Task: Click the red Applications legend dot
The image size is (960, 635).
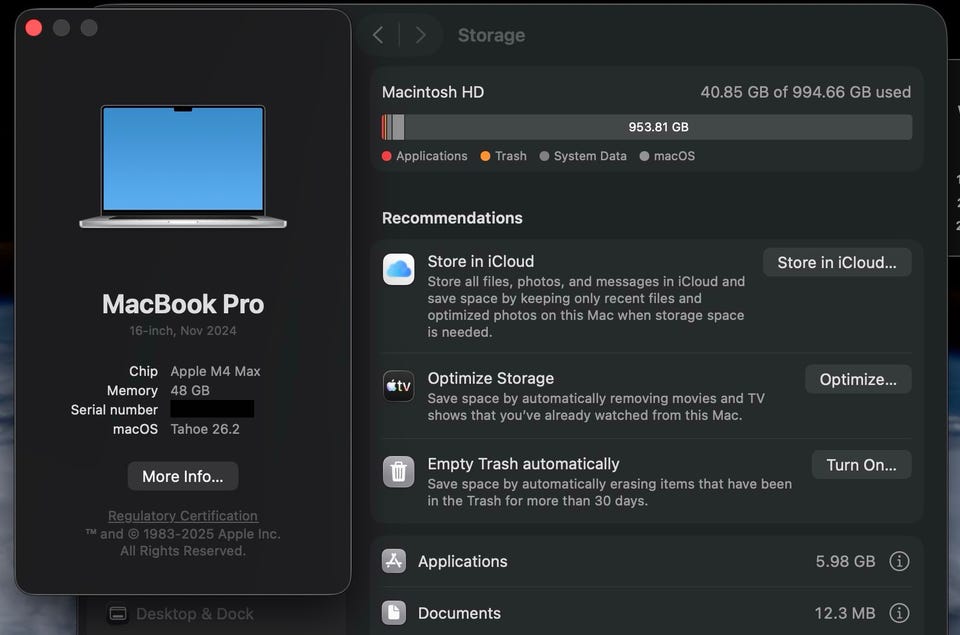Action: 386,156
